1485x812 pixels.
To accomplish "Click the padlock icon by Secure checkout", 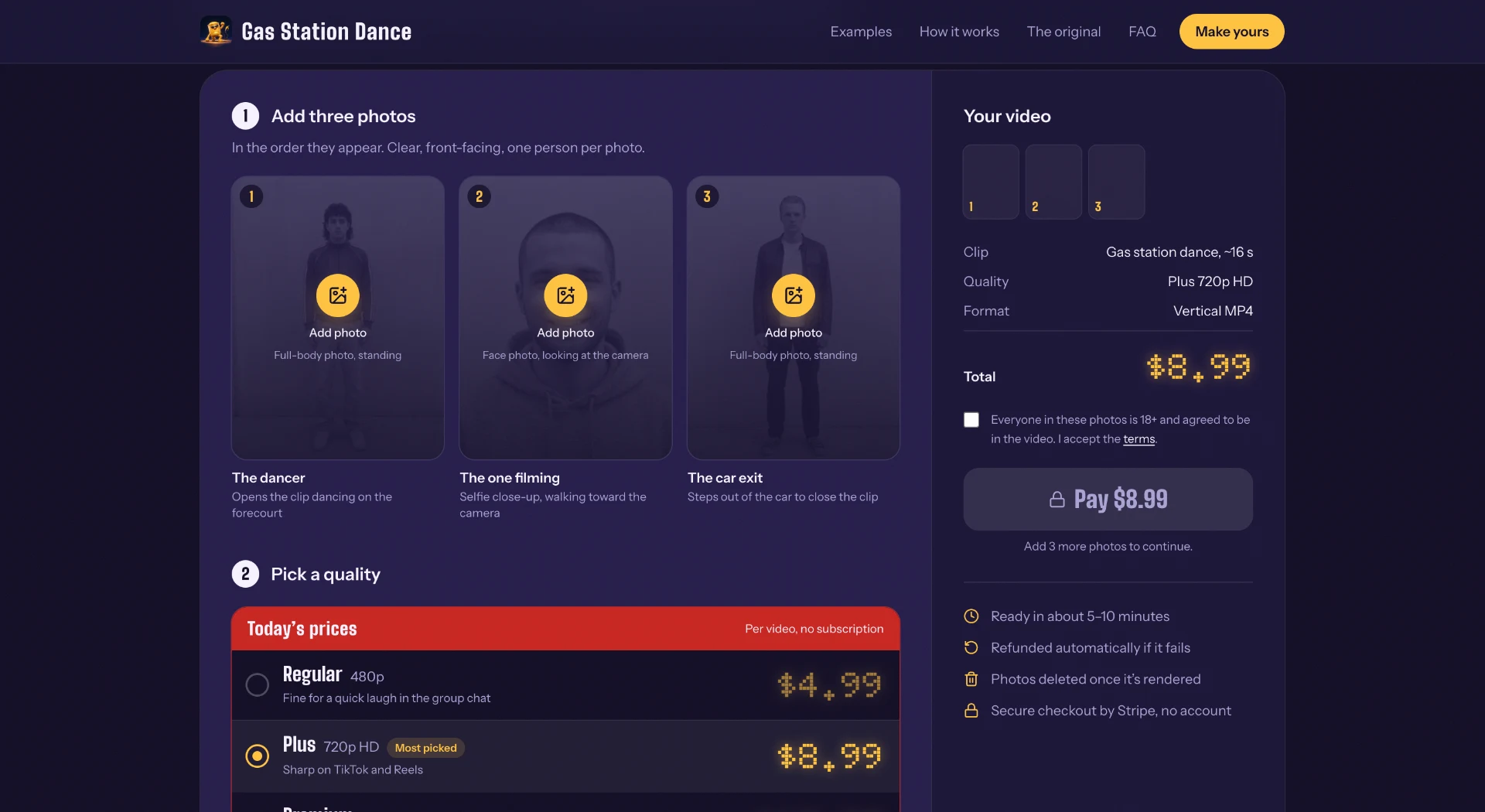I will [x=971, y=711].
